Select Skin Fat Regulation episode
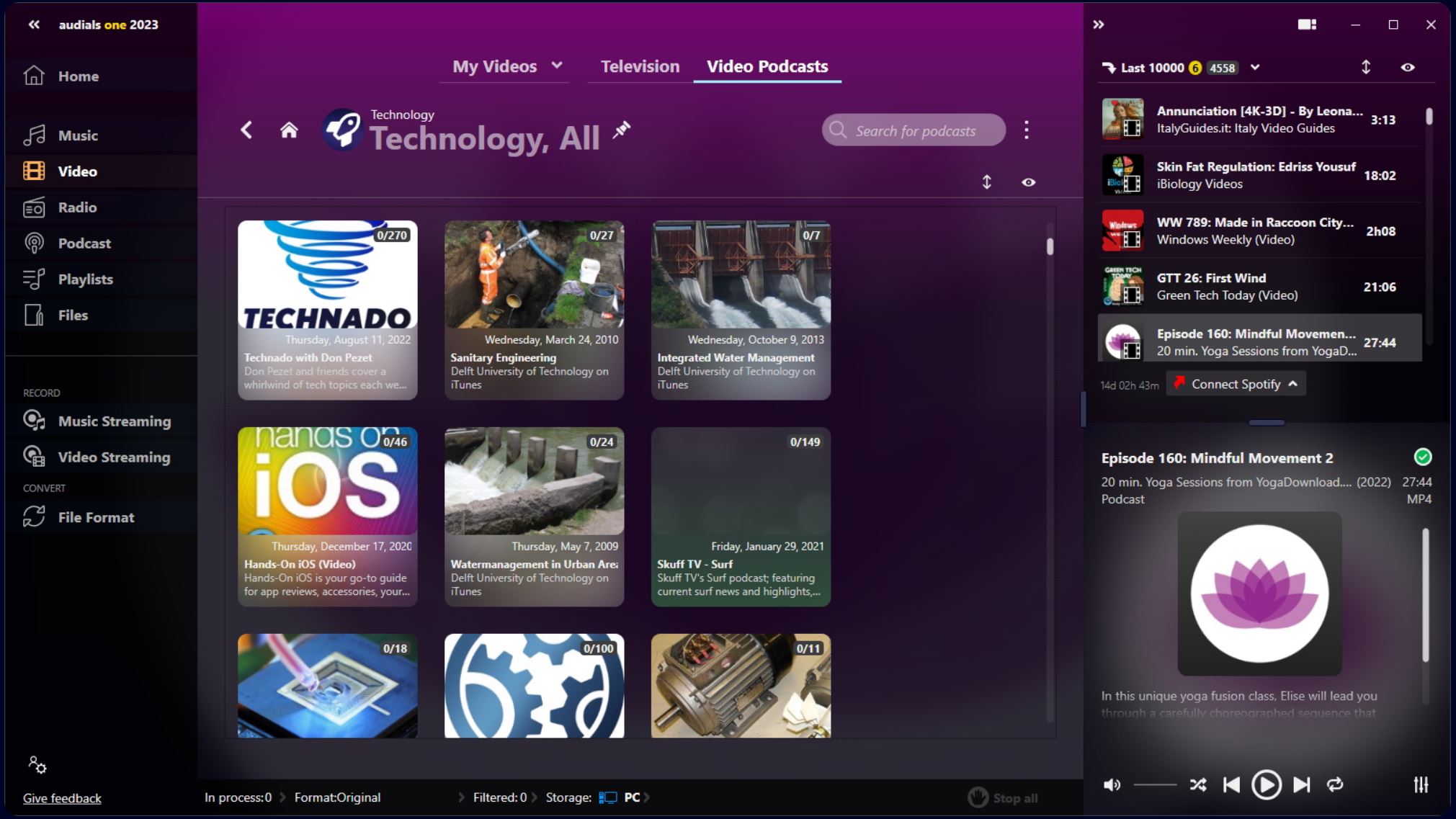Image resolution: width=1456 pixels, height=819 pixels. [x=1259, y=175]
